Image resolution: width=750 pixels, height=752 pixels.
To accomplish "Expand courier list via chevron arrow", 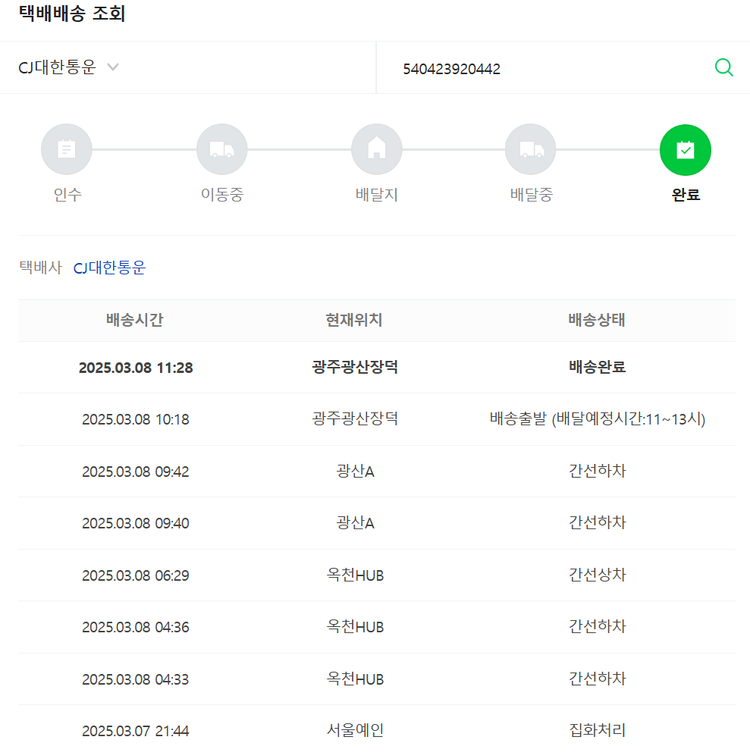I will 113,68.
